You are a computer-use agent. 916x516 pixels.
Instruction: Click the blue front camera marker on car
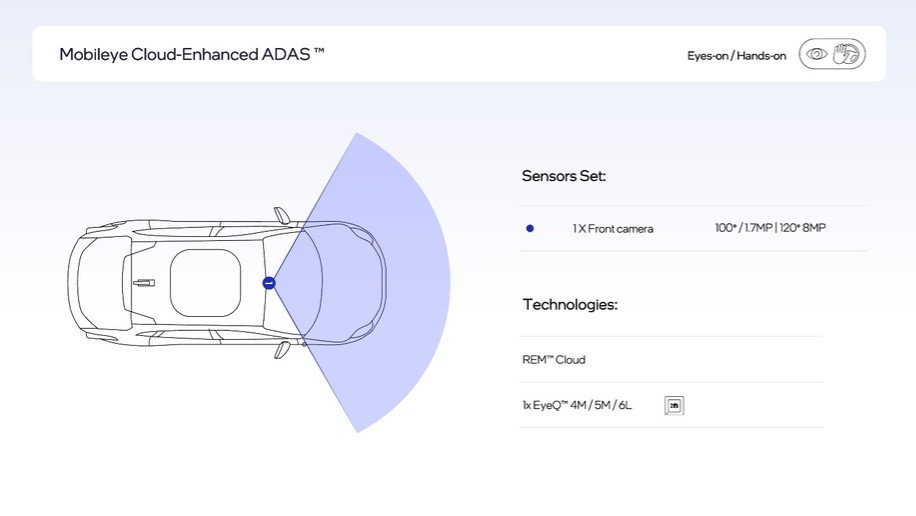268,283
